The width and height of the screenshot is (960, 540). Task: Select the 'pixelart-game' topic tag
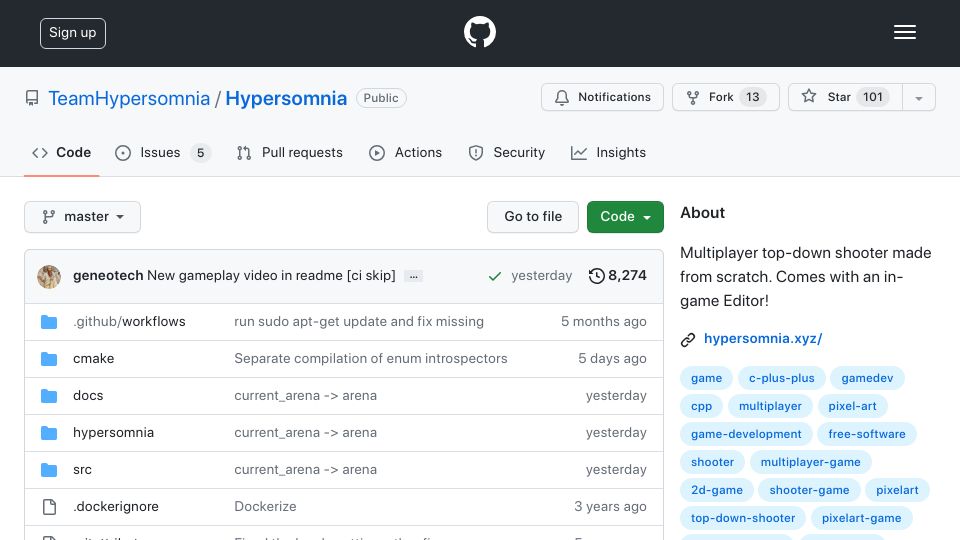point(861,519)
